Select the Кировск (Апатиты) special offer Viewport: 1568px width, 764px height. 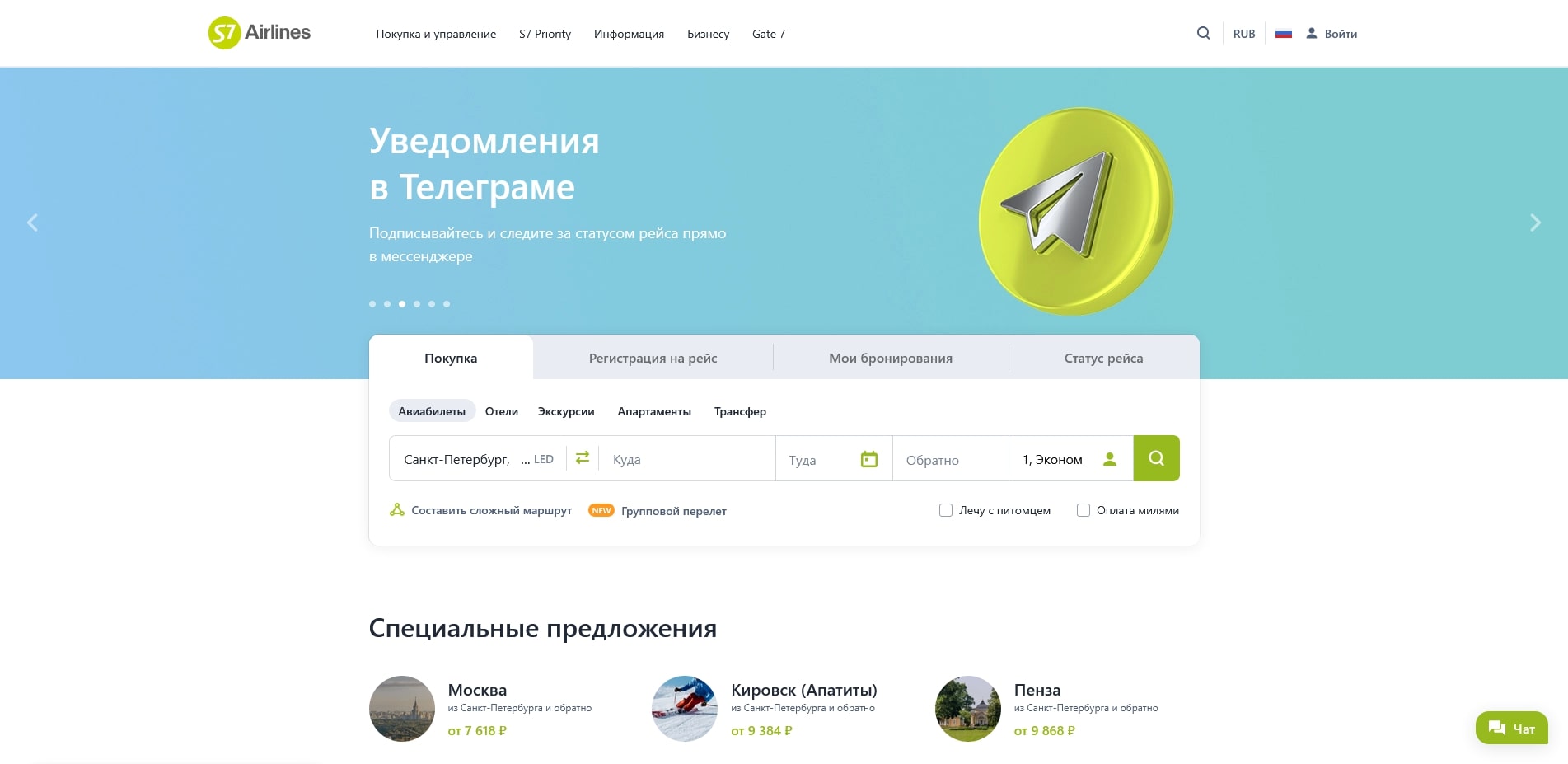tap(803, 690)
